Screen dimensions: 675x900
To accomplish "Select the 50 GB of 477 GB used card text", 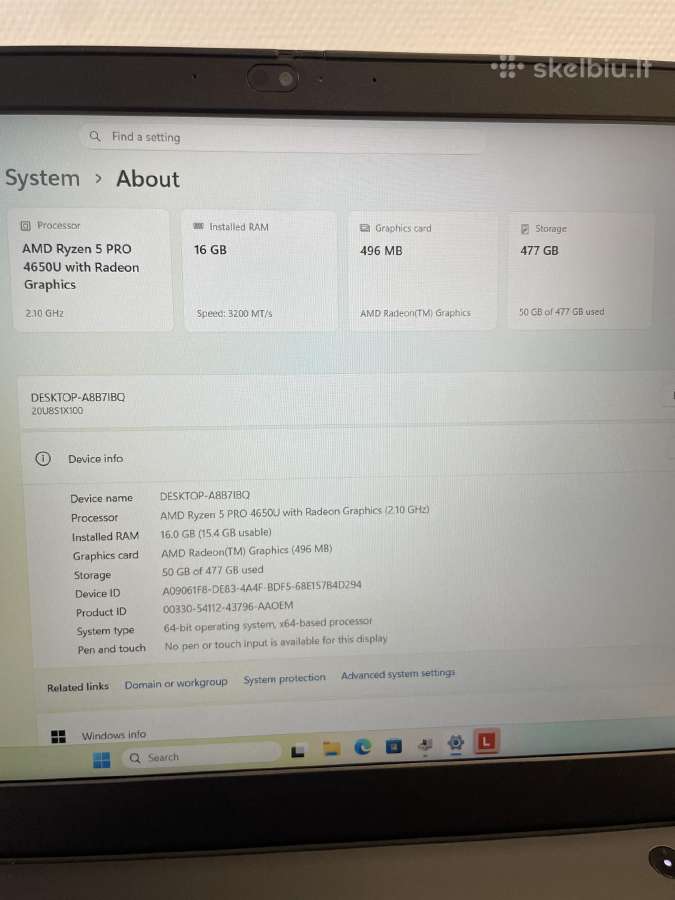I will (561, 312).
